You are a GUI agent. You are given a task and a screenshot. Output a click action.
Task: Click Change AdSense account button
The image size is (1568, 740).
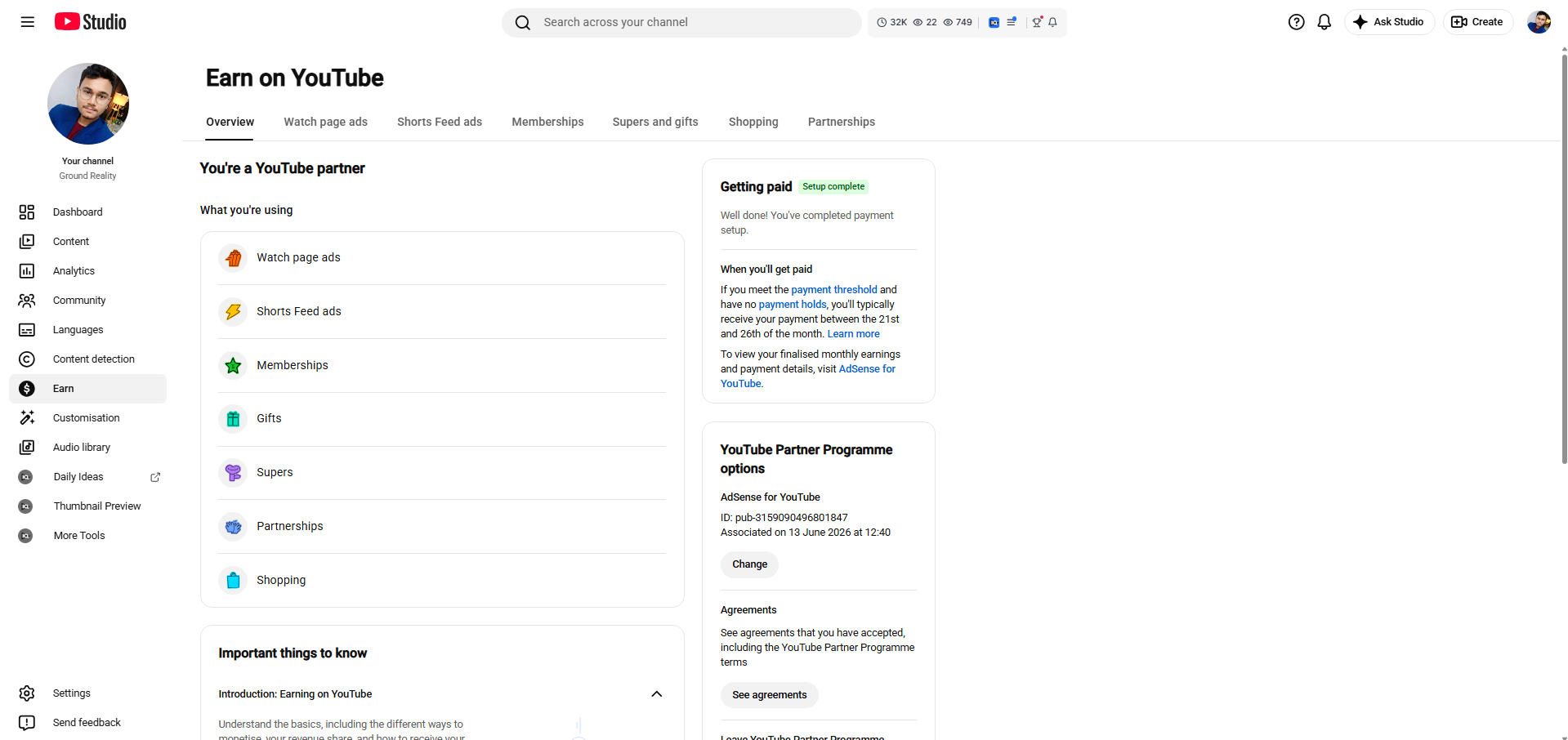(x=749, y=564)
